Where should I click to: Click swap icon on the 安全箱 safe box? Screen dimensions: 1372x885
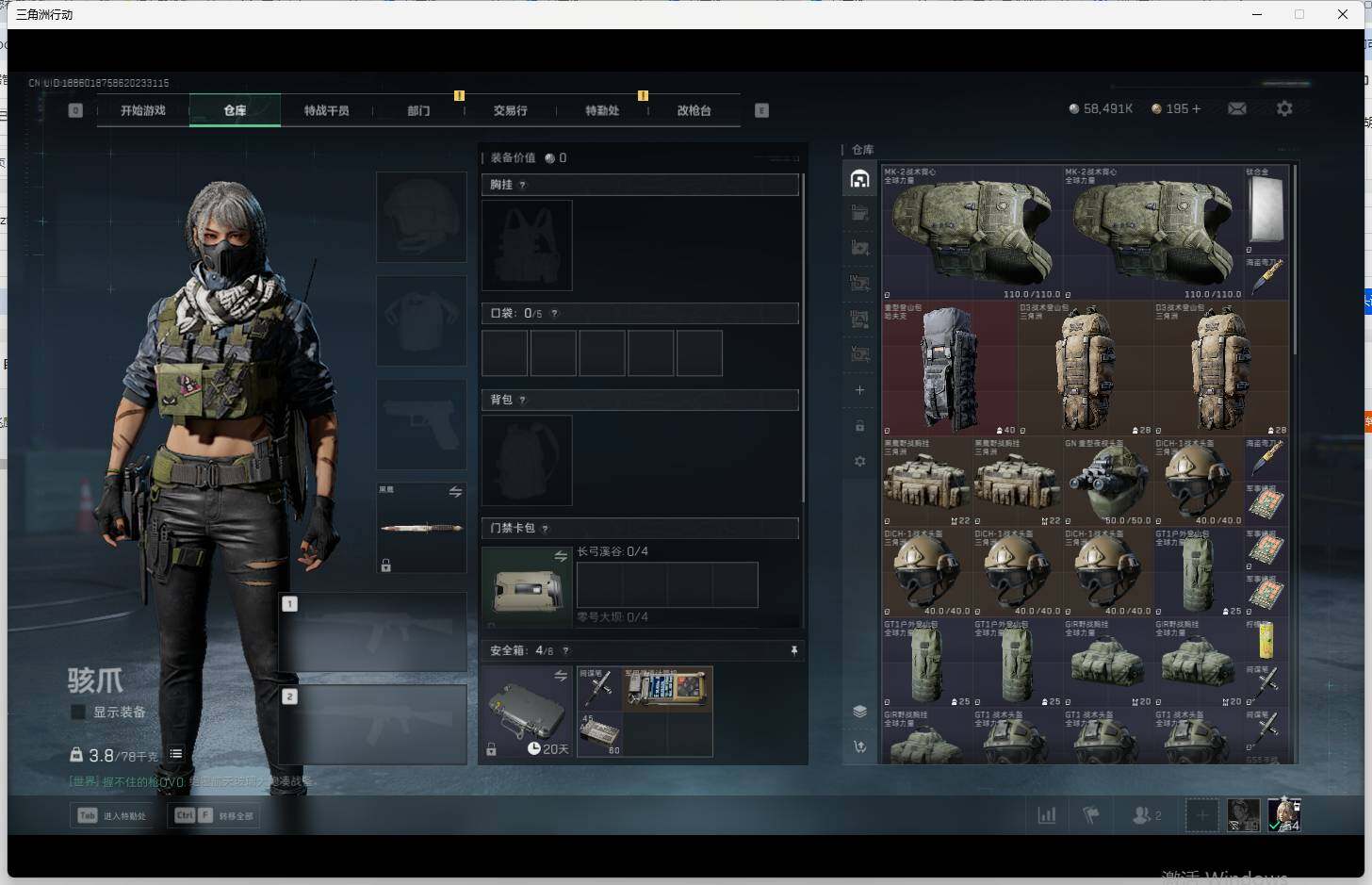[561, 676]
